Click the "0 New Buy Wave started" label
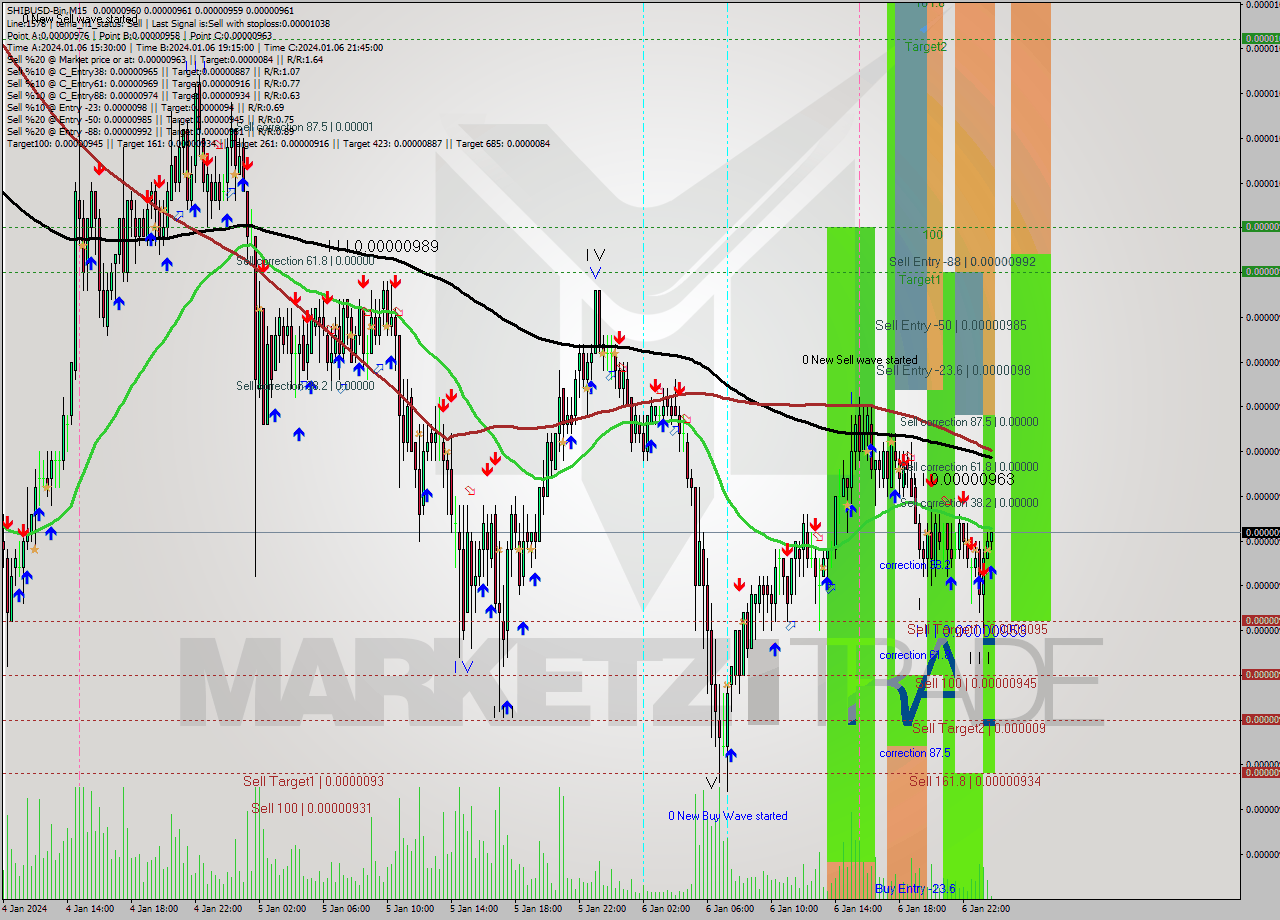The width and height of the screenshot is (1280, 920). (728, 816)
